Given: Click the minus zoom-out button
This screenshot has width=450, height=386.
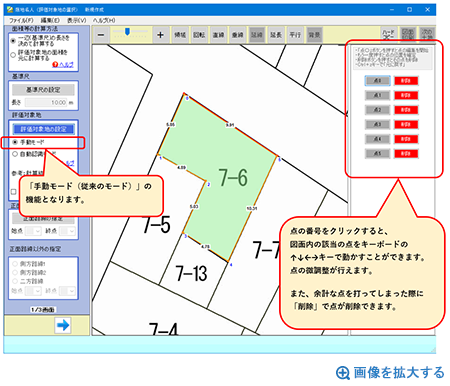Looking at the screenshot, I should tap(101, 35).
